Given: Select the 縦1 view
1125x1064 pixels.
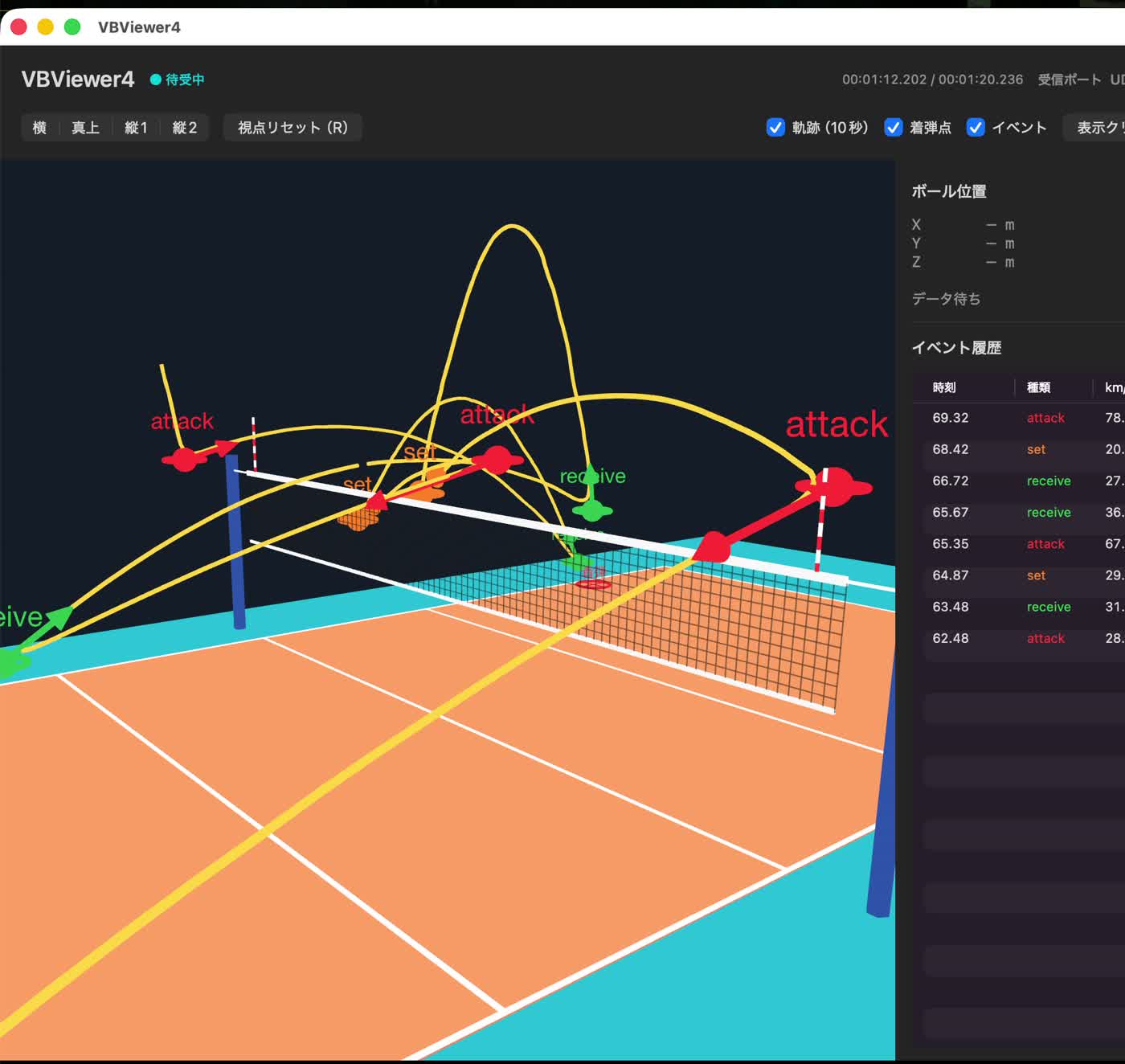Looking at the screenshot, I should point(136,128).
